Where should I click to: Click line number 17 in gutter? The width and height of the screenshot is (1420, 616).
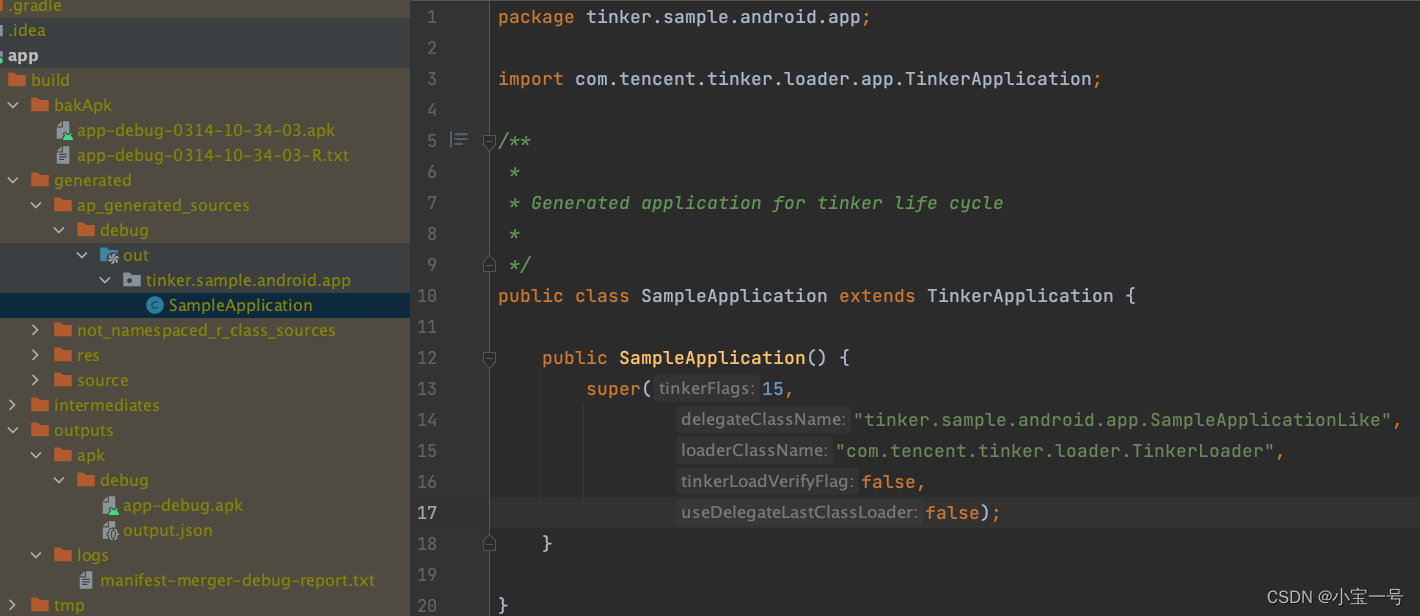coord(427,513)
